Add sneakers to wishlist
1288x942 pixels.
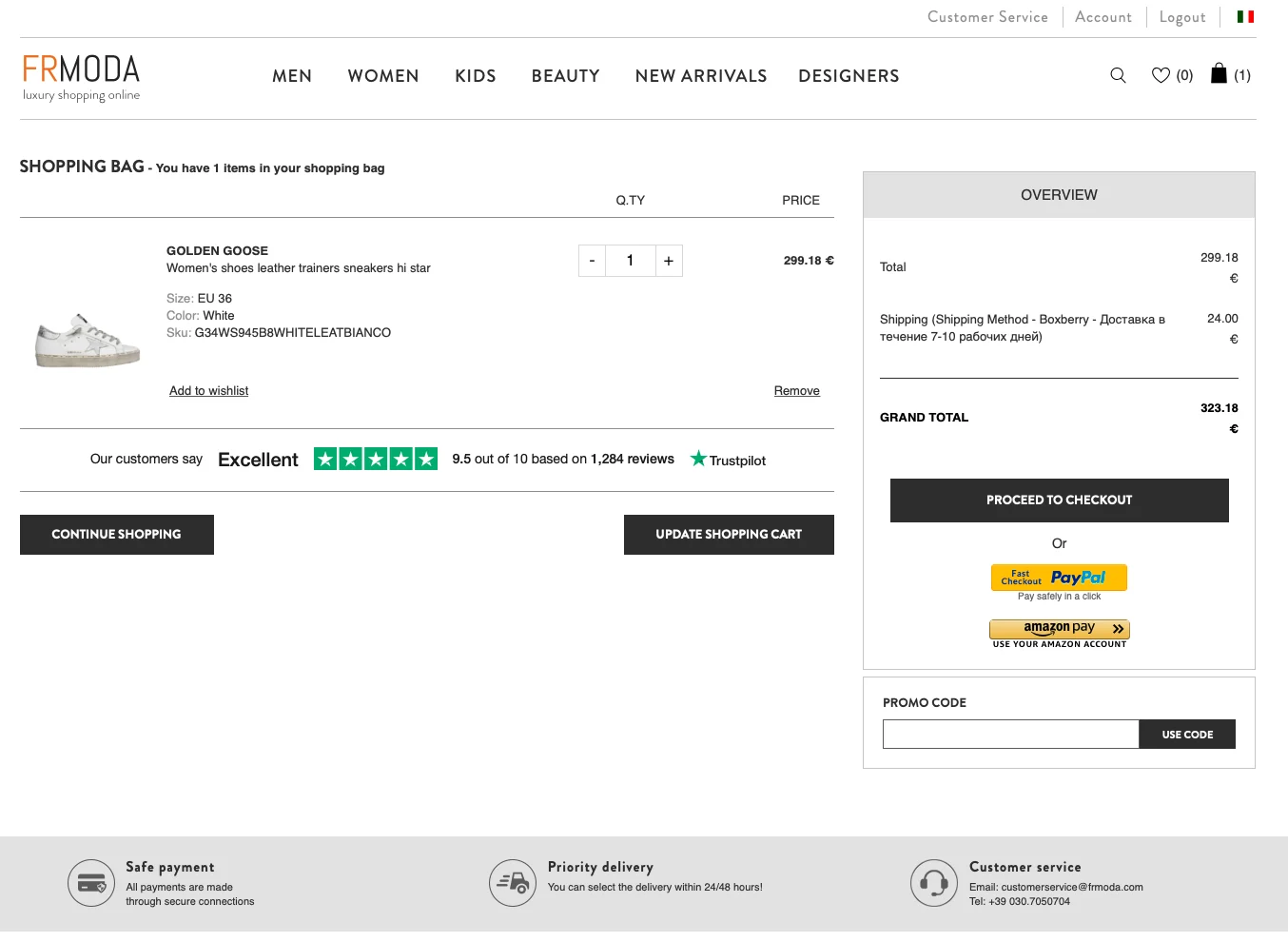pos(208,391)
